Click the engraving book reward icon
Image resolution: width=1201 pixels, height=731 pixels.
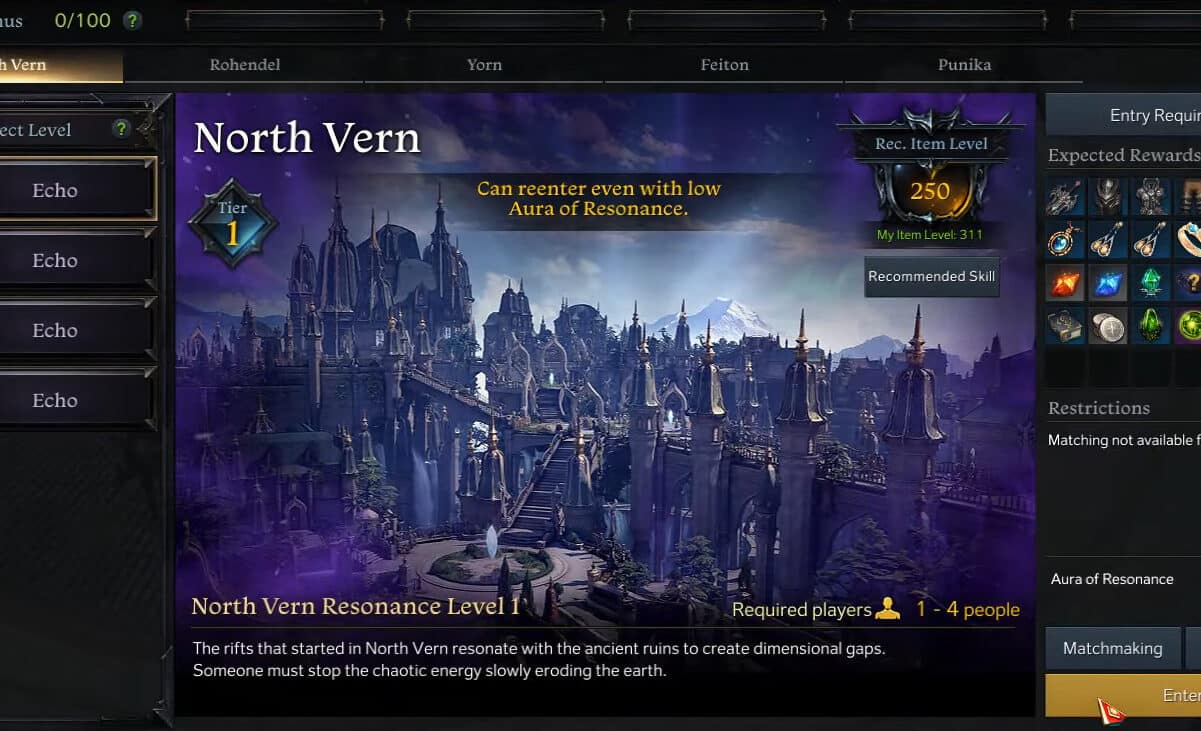click(1065, 326)
